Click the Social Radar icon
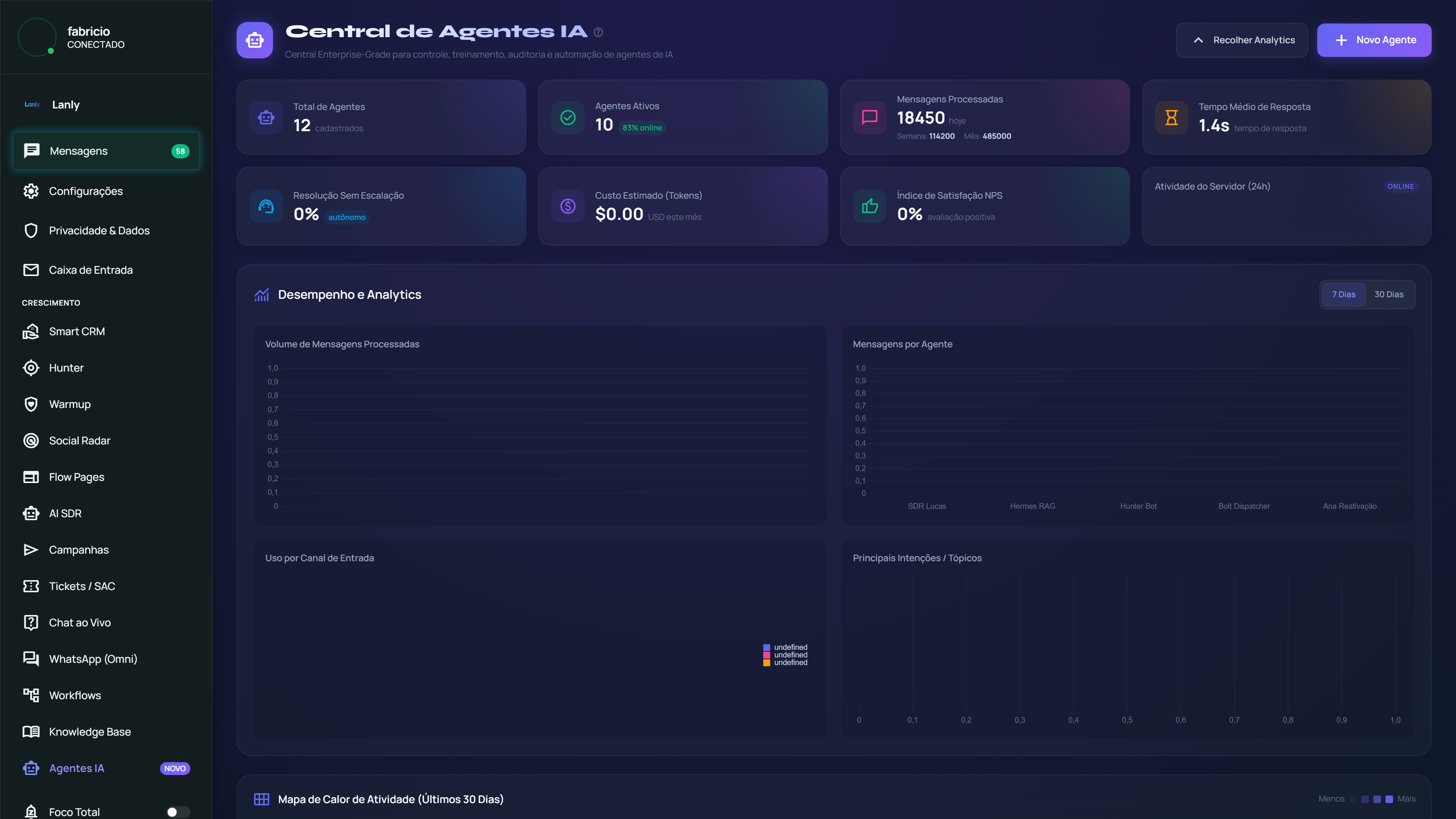Viewport: 1456px width, 819px height. coord(31,440)
